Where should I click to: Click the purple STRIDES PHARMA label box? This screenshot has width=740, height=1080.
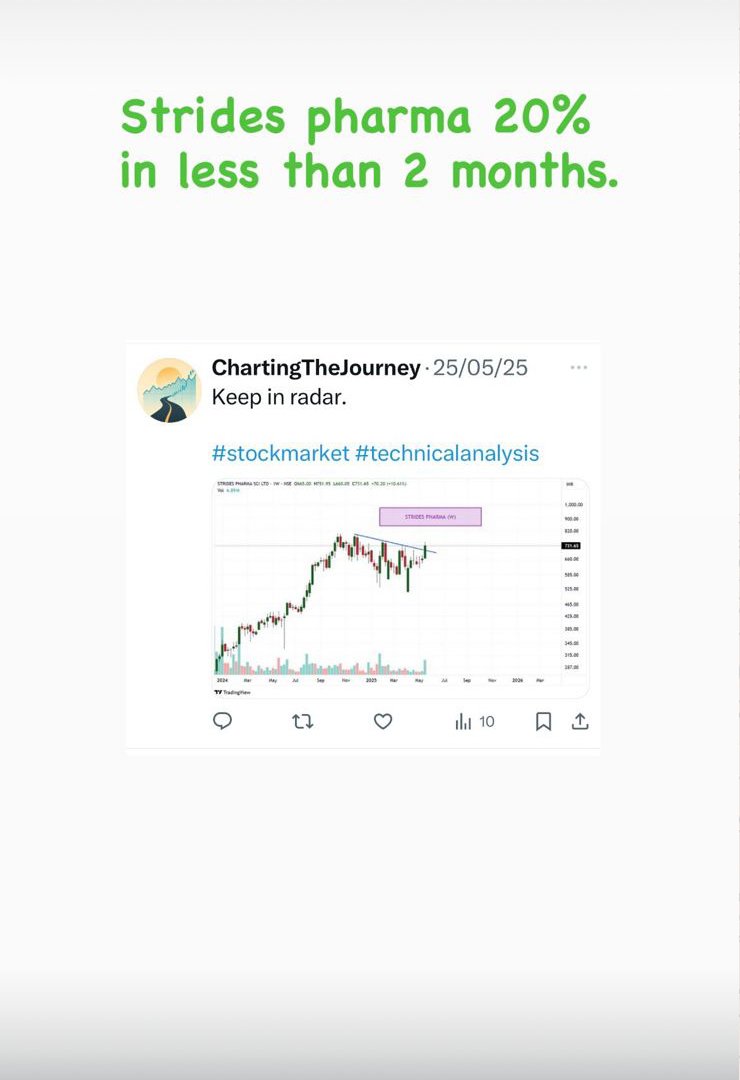pyautogui.click(x=430, y=516)
